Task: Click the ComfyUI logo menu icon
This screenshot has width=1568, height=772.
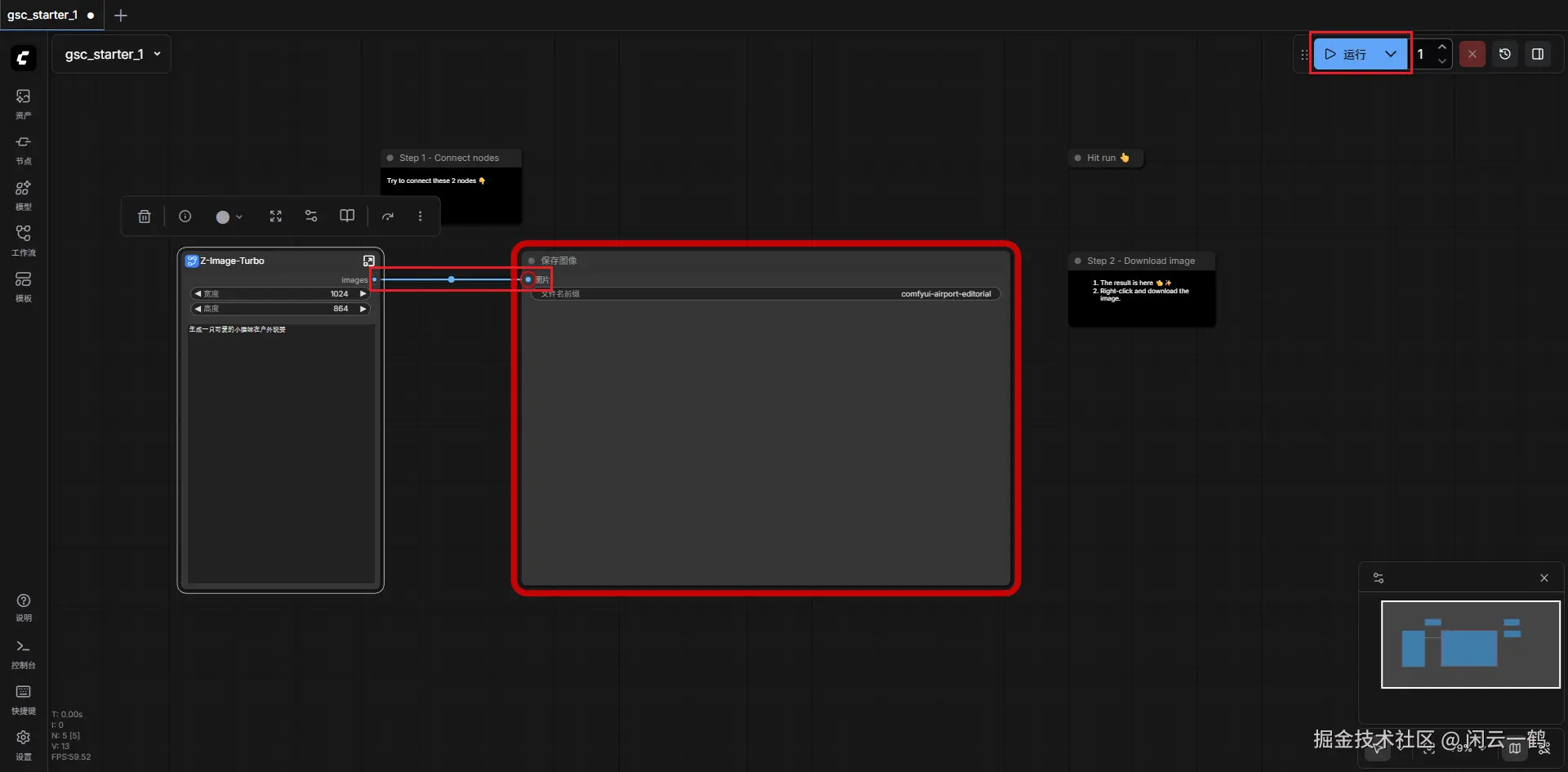Action: click(x=23, y=57)
